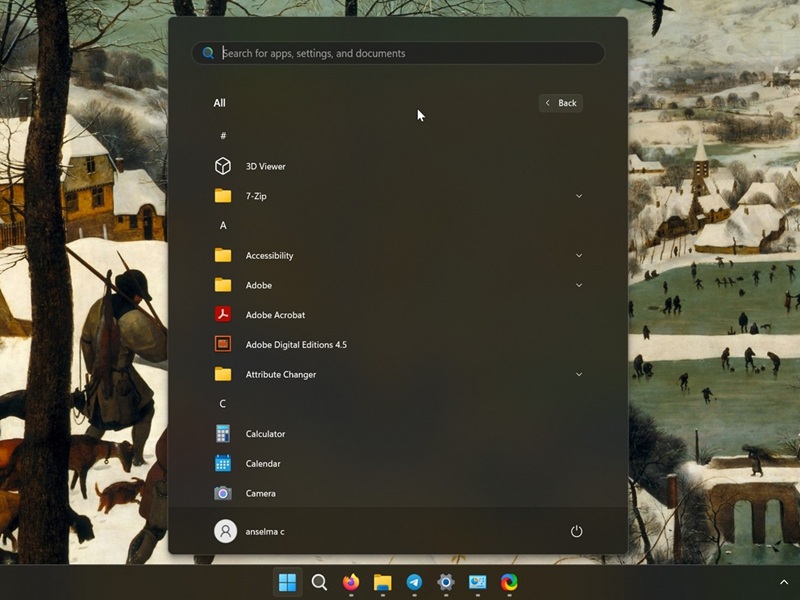Viewport: 800px width, 600px height.
Task: Click the 'Camera' label
Action: (x=260, y=493)
